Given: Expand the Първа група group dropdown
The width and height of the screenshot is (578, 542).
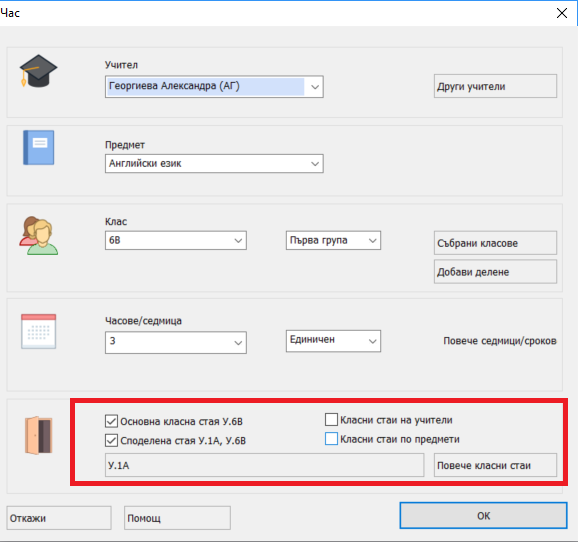Looking at the screenshot, I should (333, 240).
